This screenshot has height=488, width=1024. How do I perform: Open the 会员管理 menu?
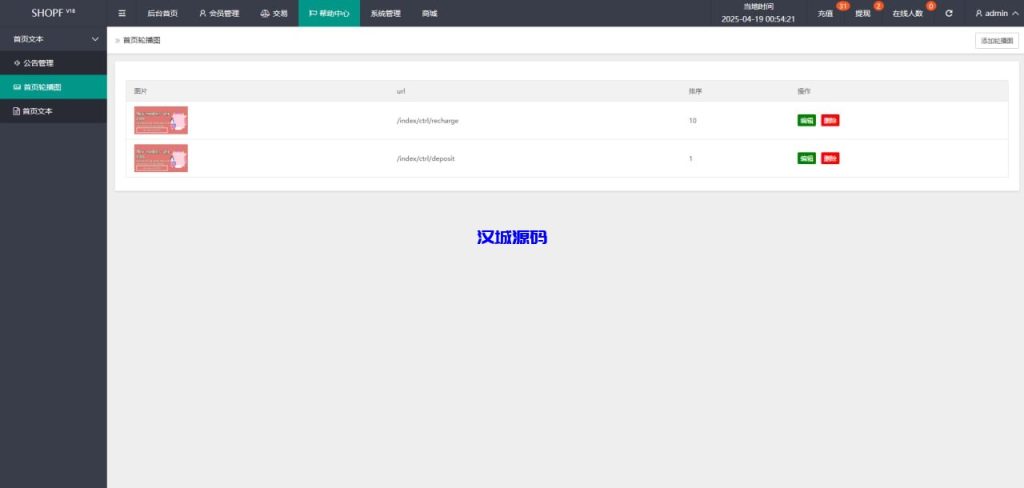point(219,14)
